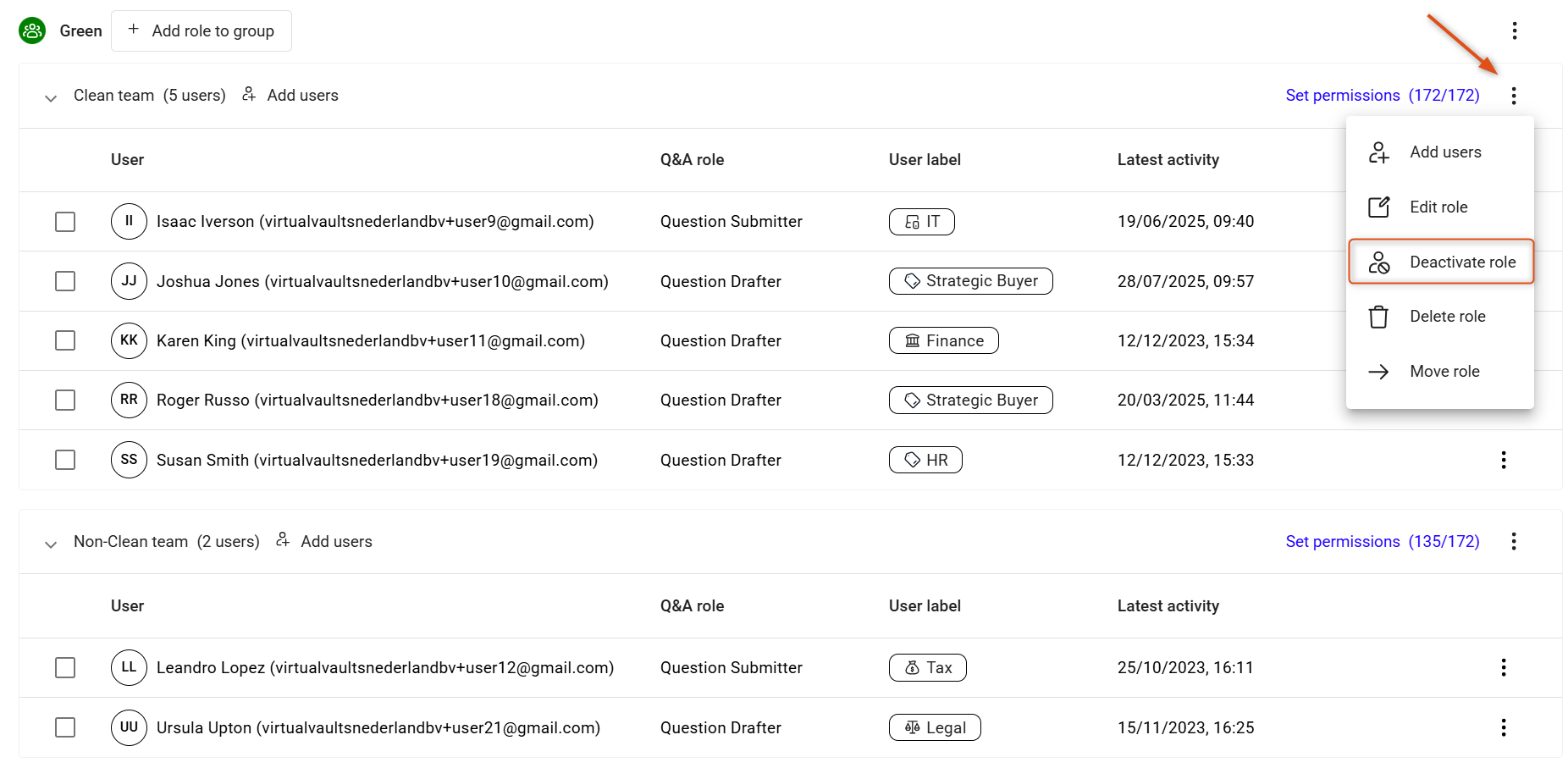Open Leandro Lopez row three-dot menu

(1503, 667)
